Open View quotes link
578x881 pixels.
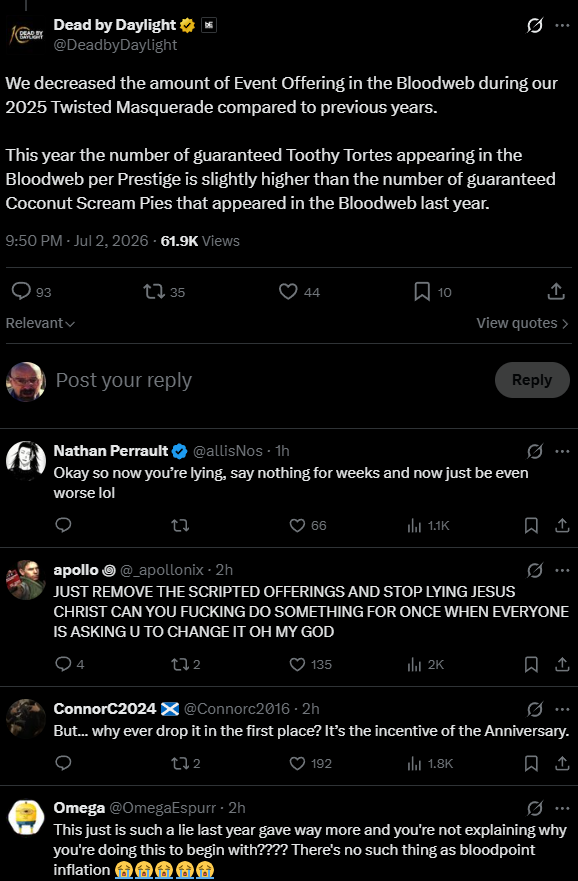[x=522, y=323]
